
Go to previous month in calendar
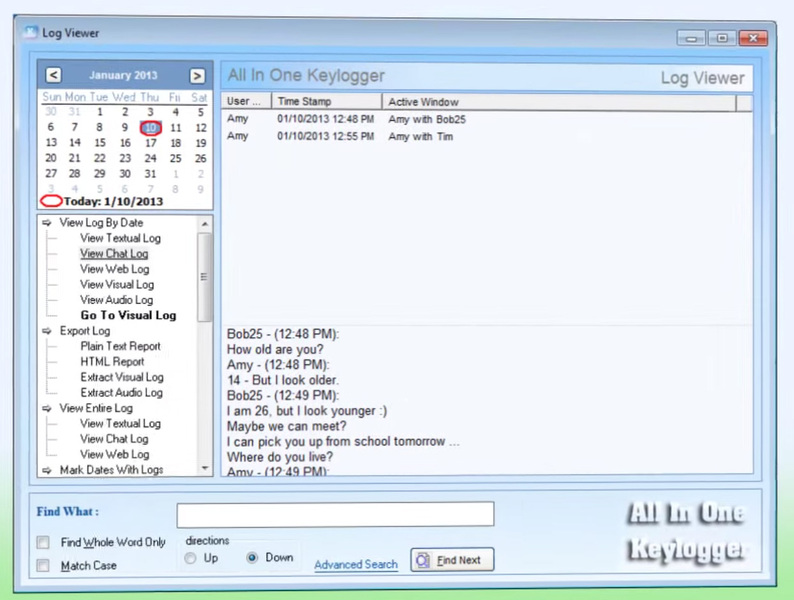coord(53,75)
